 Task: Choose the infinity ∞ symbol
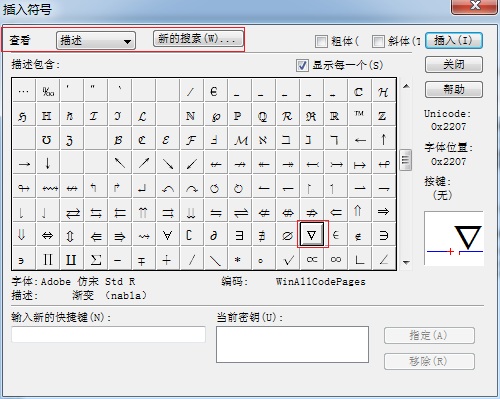336,259
